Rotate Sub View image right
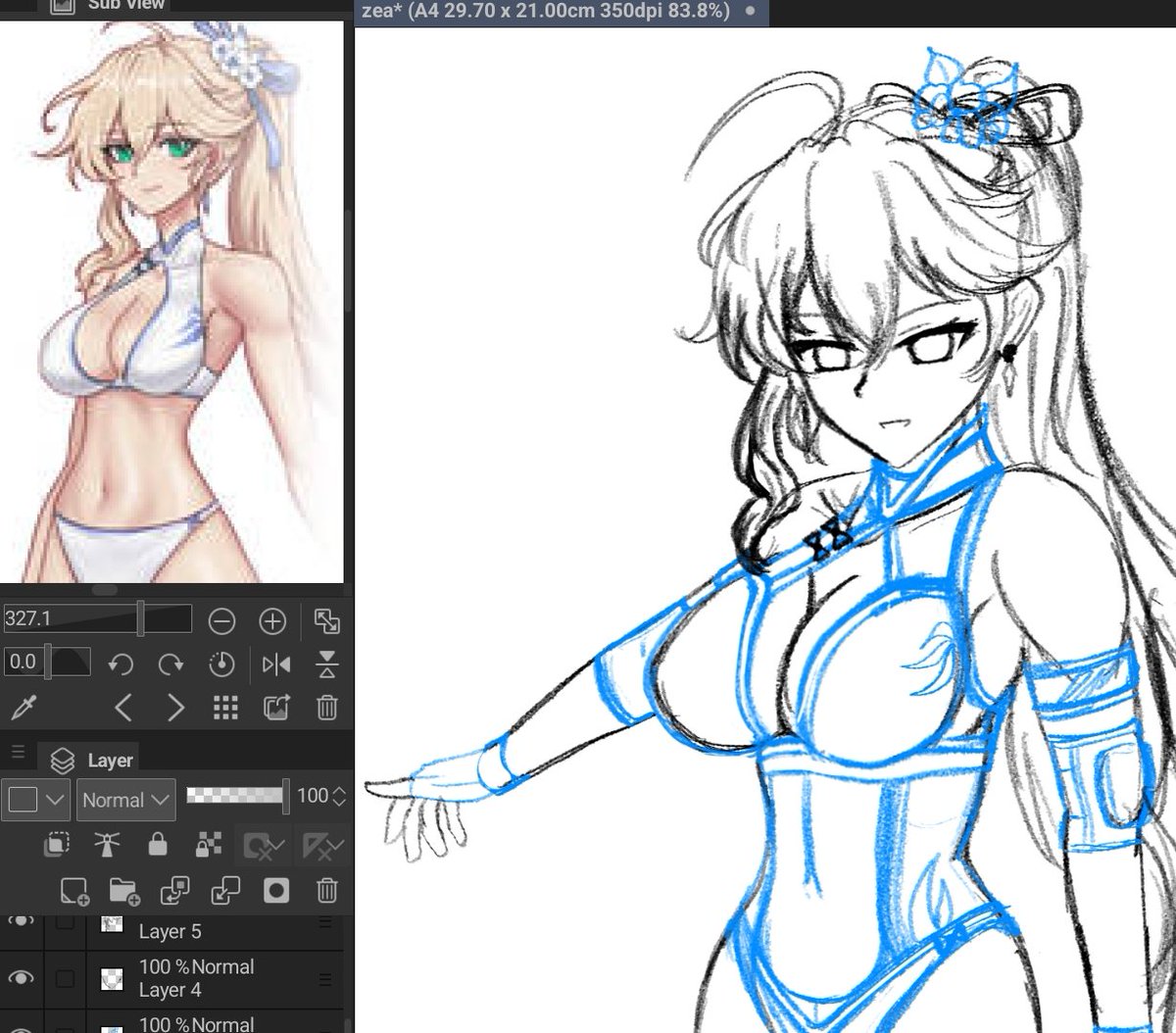 [171, 664]
